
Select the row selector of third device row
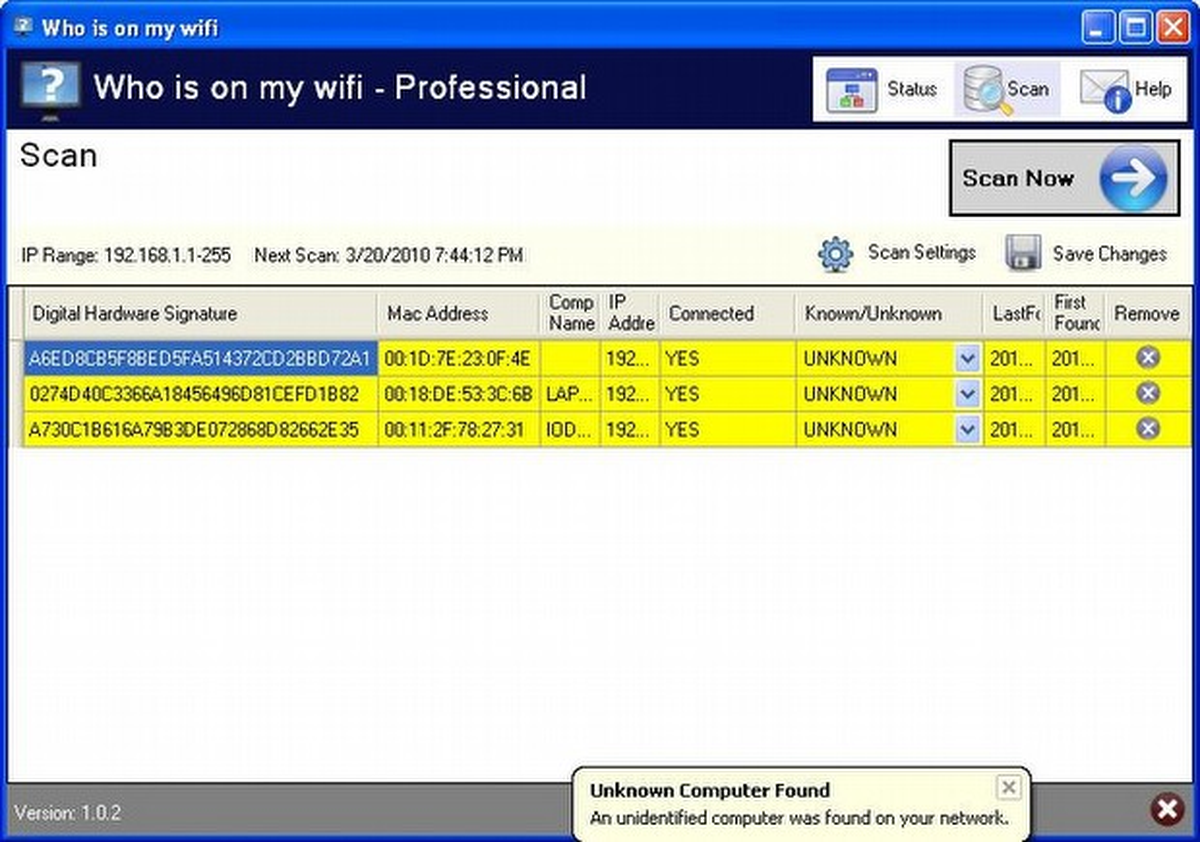(15, 430)
